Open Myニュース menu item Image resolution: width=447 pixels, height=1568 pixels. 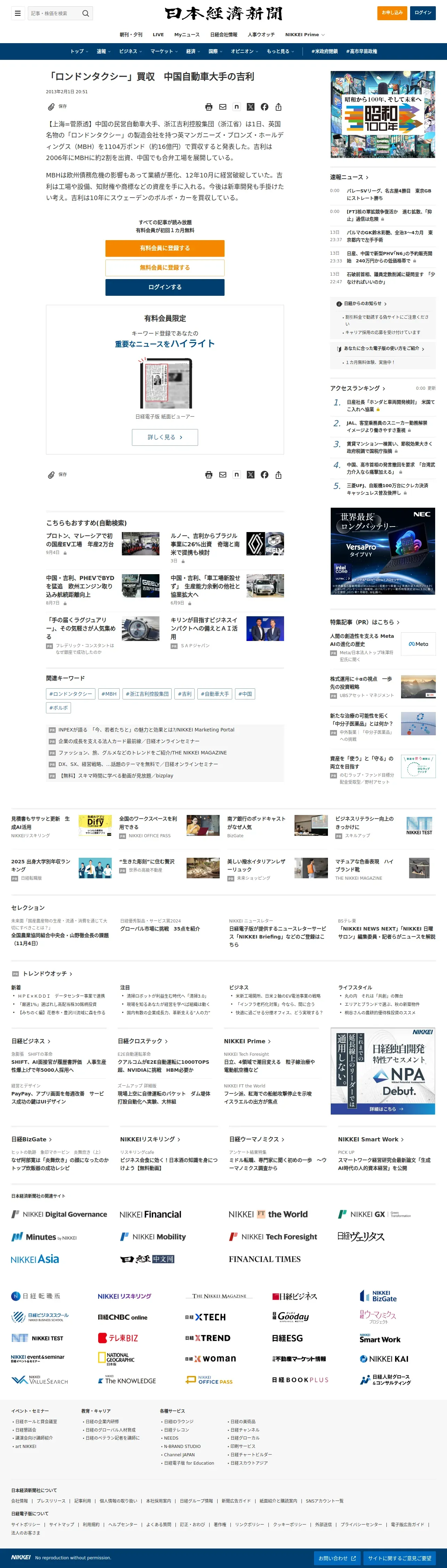(x=187, y=35)
